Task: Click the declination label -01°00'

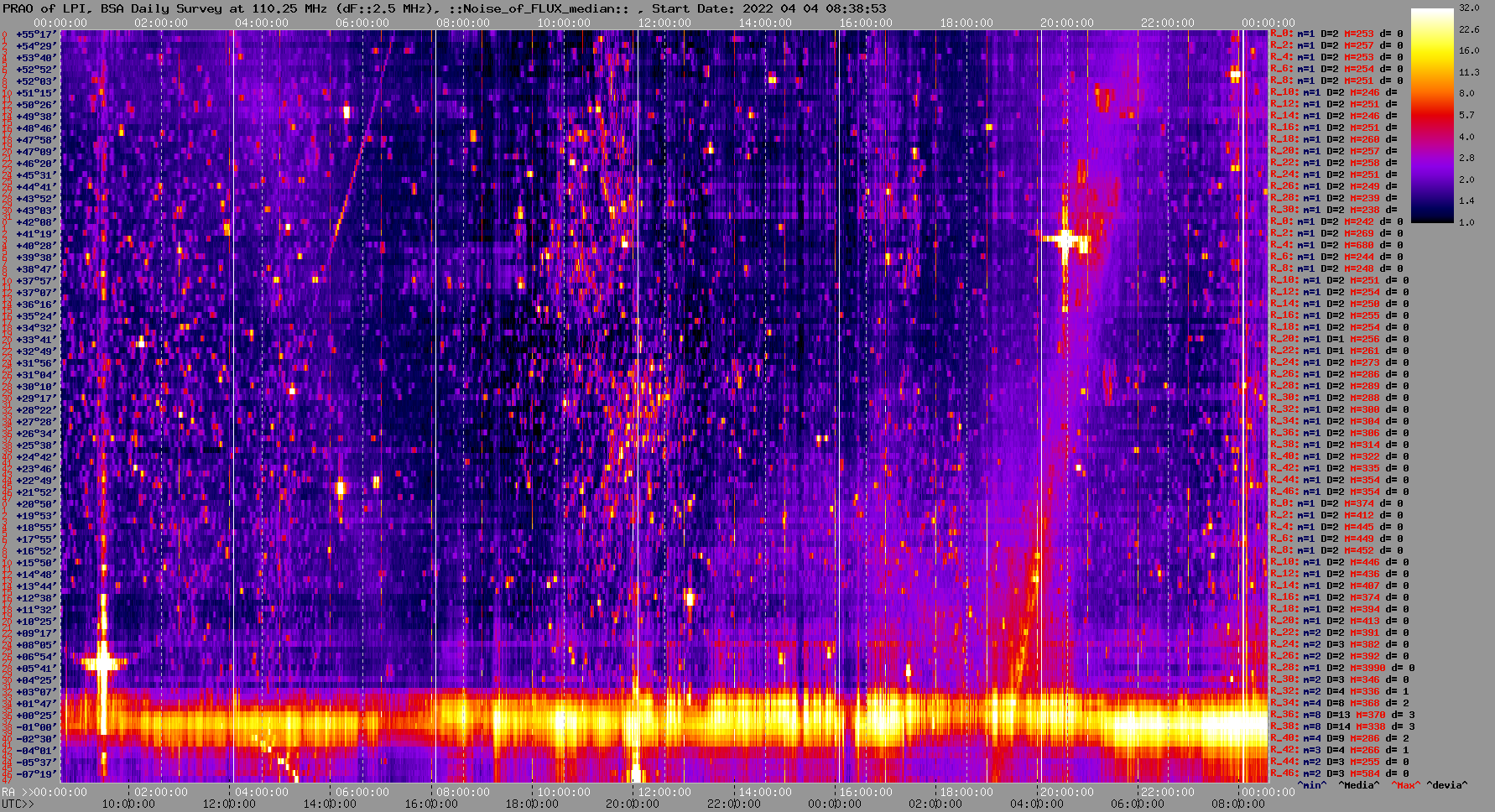Action: coord(35,726)
